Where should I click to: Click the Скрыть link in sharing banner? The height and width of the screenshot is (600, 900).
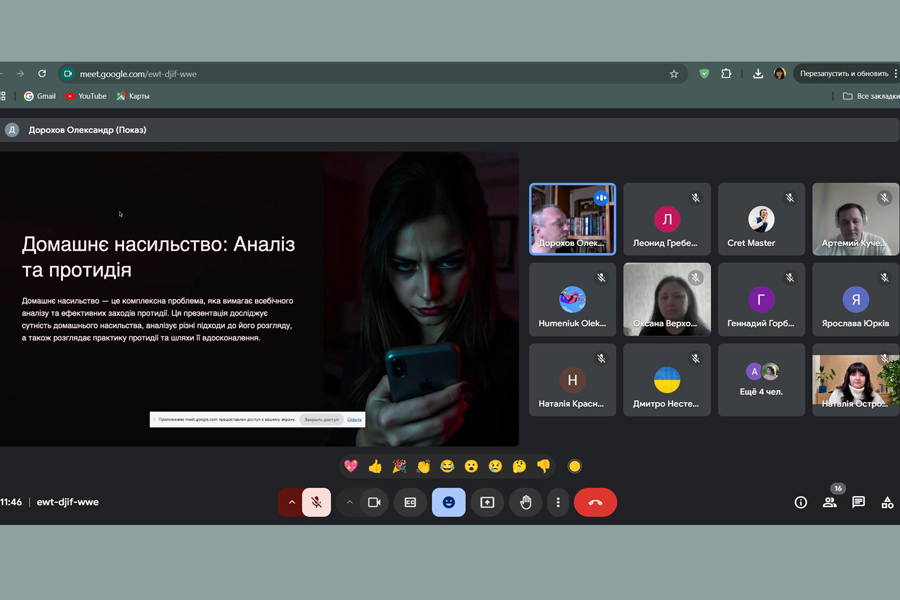(354, 420)
